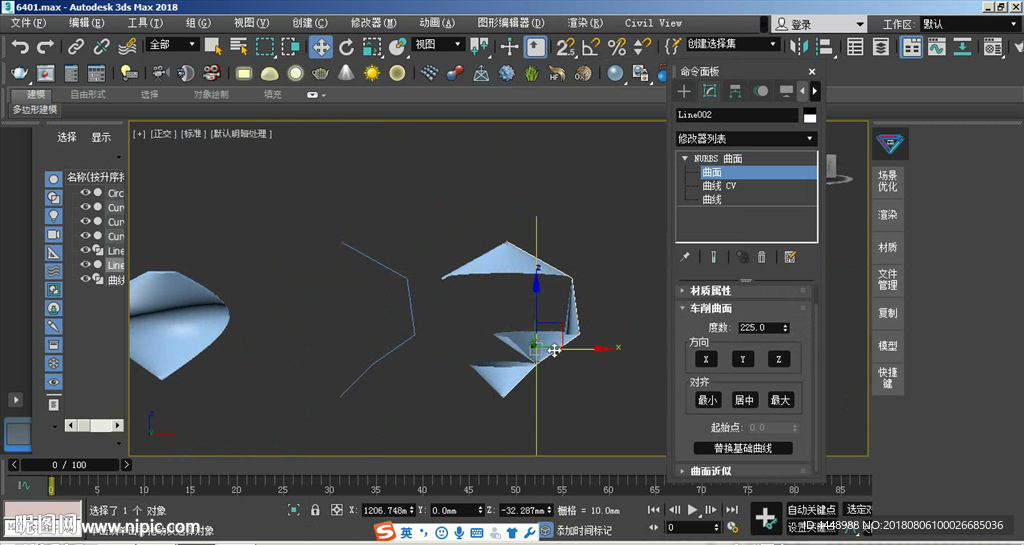Activate the Select and Rotate tool

(x=347, y=46)
